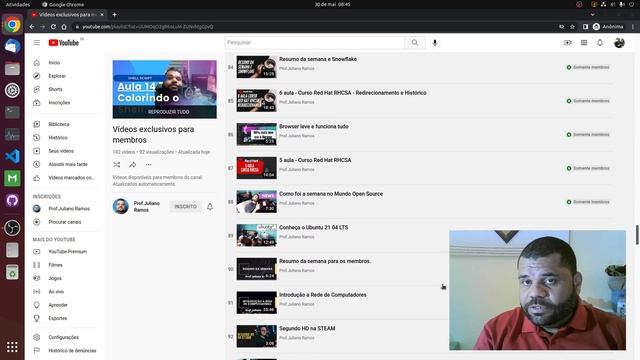Screen dimensions: 640x360
Task: Share the playlist
Action: point(133,165)
